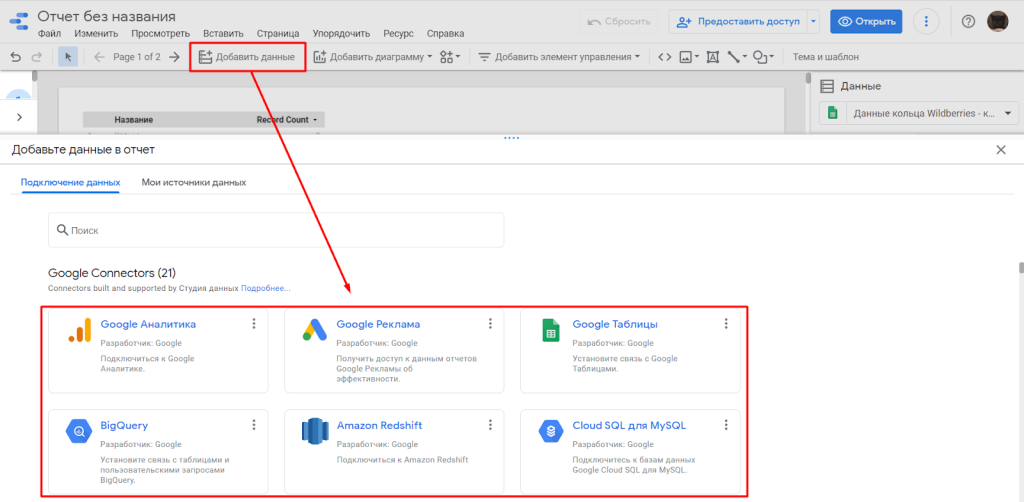The width and height of the screenshot is (1024, 502).
Task: Redo the last action
Action: point(37,57)
